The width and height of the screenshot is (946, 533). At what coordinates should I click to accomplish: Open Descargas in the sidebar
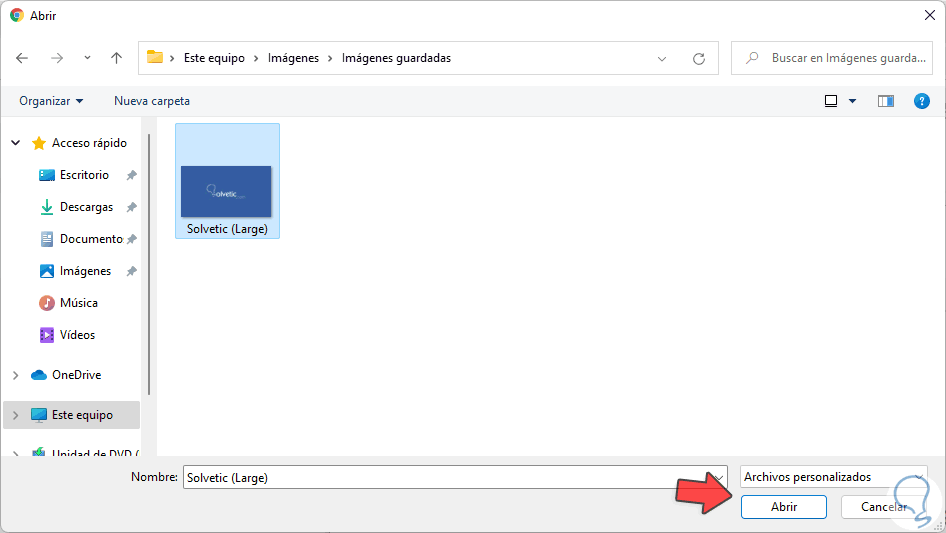coord(86,207)
